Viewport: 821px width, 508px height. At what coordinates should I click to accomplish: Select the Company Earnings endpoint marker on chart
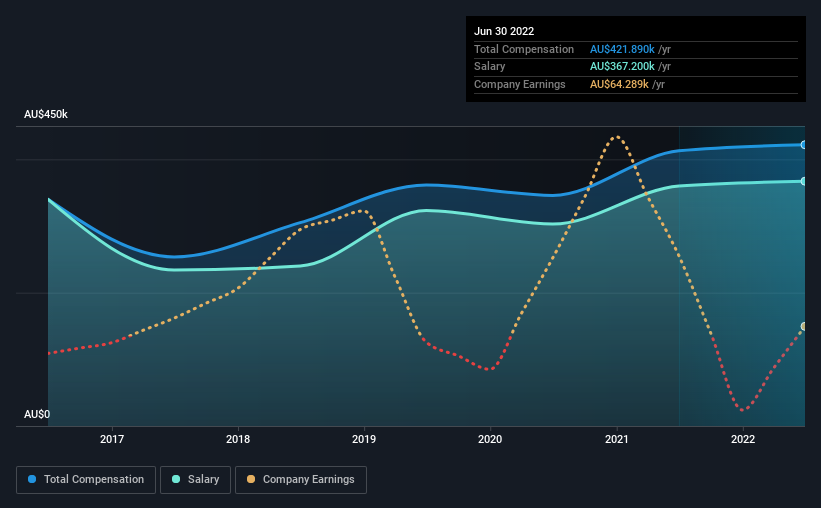click(803, 327)
